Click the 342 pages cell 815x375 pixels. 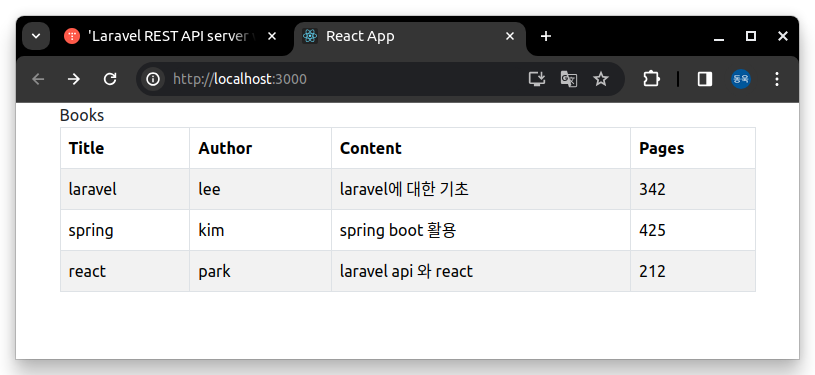coord(693,189)
